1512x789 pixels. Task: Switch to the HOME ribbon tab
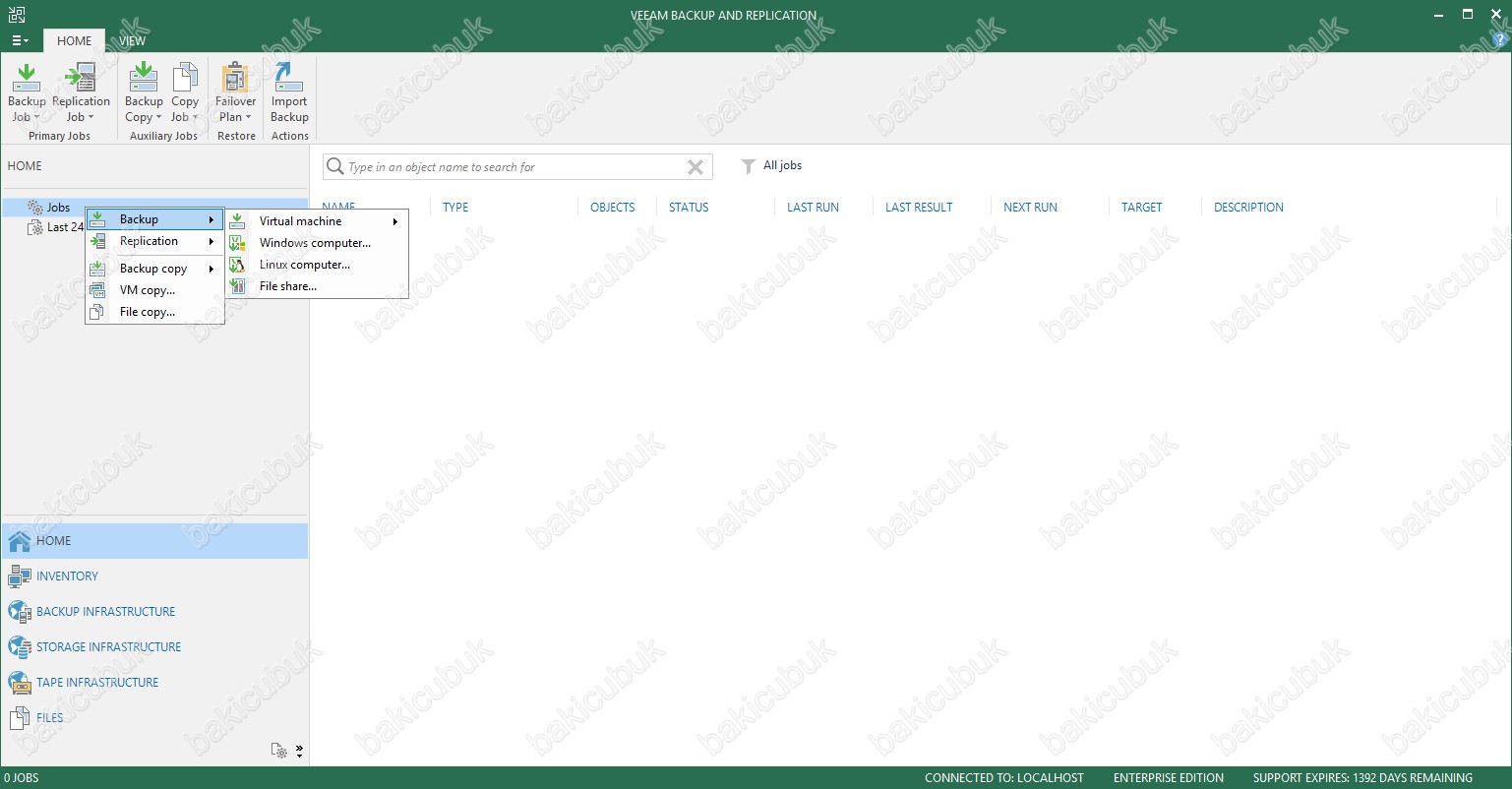click(74, 40)
